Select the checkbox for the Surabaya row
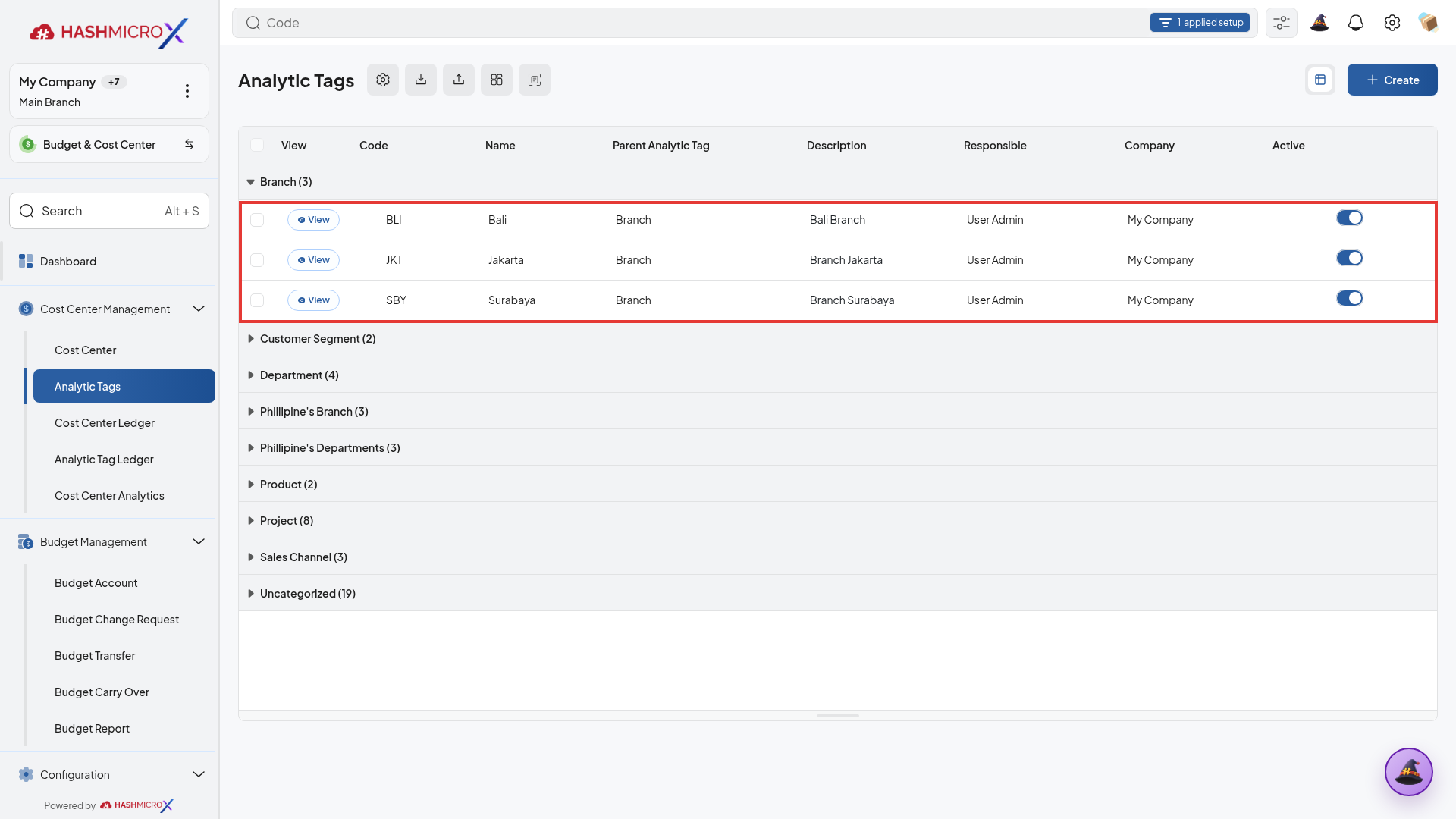This screenshot has width=1456, height=819. [257, 300]
